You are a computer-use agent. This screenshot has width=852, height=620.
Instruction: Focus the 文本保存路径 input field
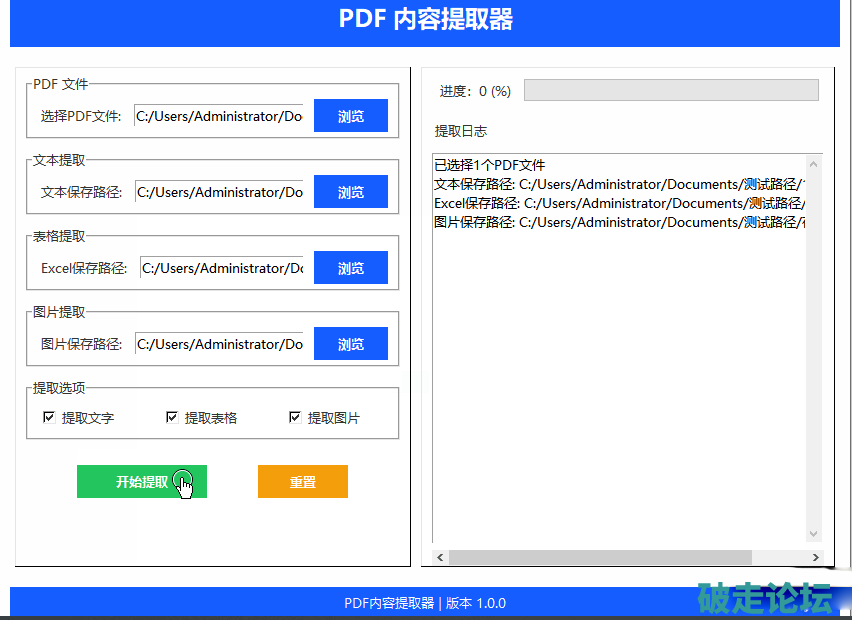click(219, 192)
